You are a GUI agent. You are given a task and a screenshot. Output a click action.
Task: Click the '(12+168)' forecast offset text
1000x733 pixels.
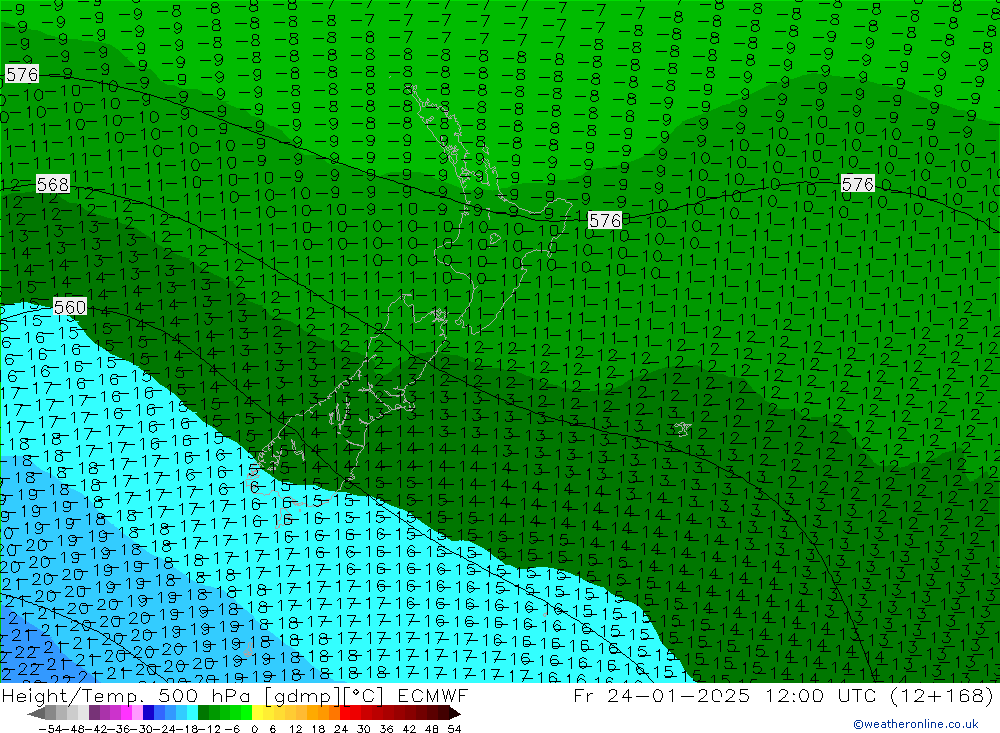[x=942, y=696]
